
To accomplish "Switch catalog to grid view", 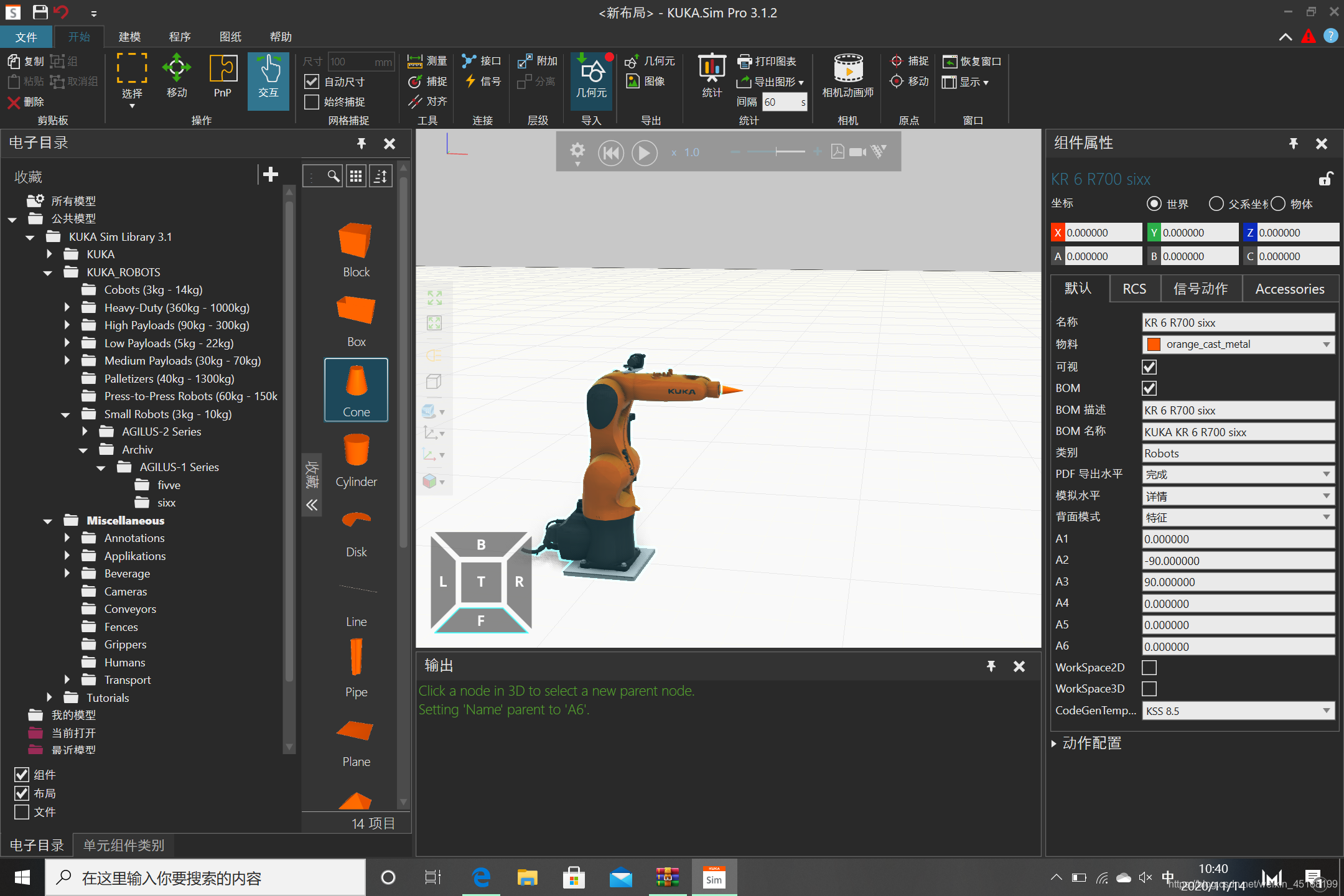I will (356, 177).
